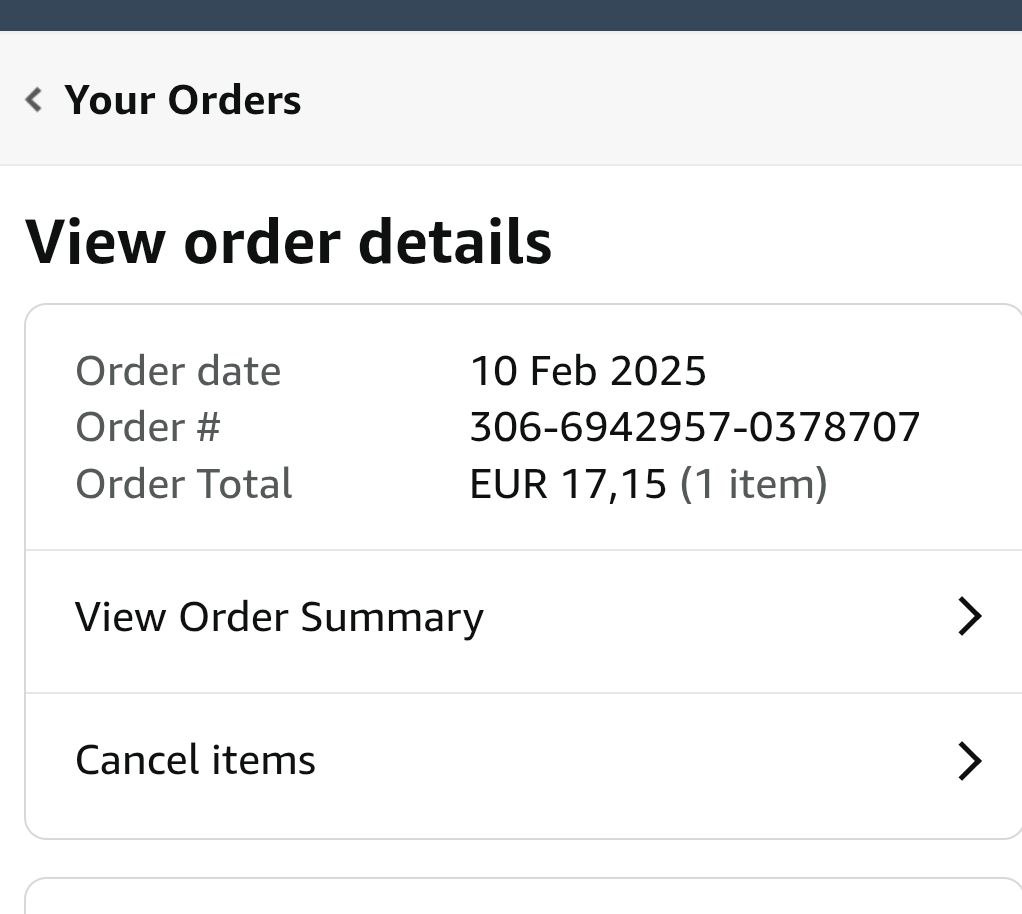Click blank space right of the order date
1022x914 pixels.
[850, 371]
